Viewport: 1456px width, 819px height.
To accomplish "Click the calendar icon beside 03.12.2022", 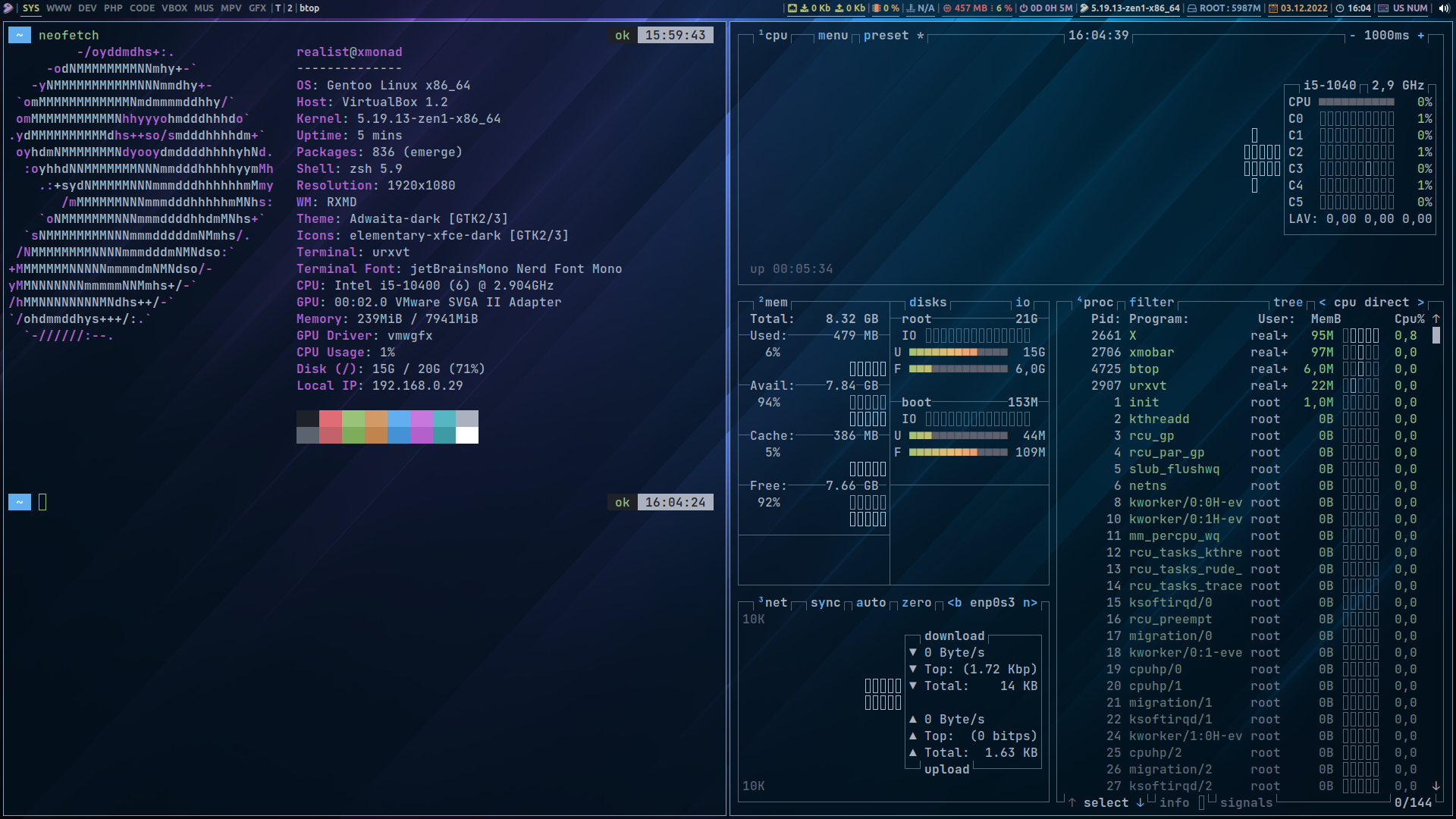I will pyautogui.click(x=1272, y=8).
